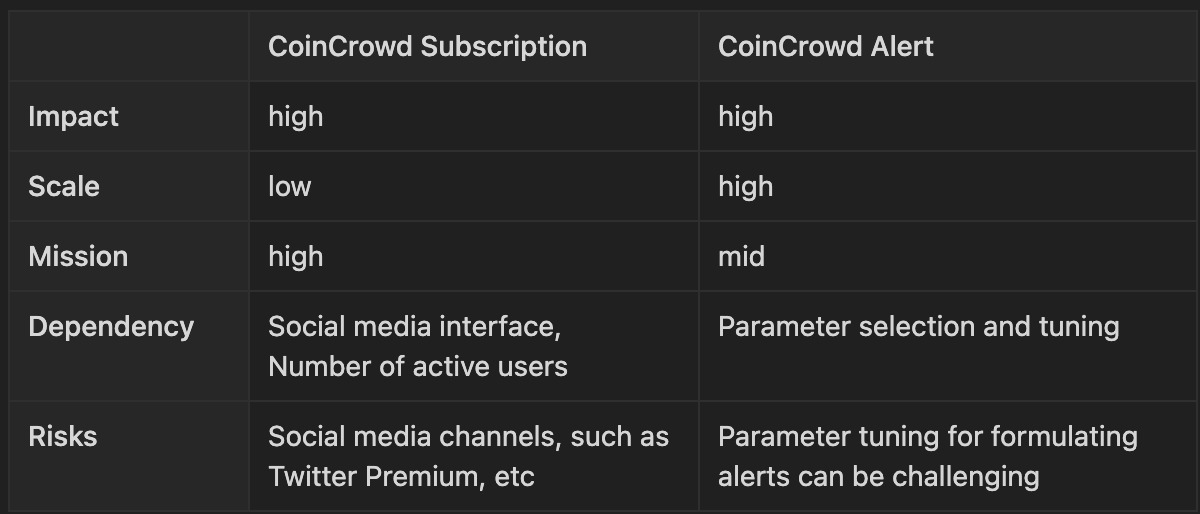Click the Alert Scale cell reading high
This screenshot has width=1200, height=514.
click(x=746, y=187)
